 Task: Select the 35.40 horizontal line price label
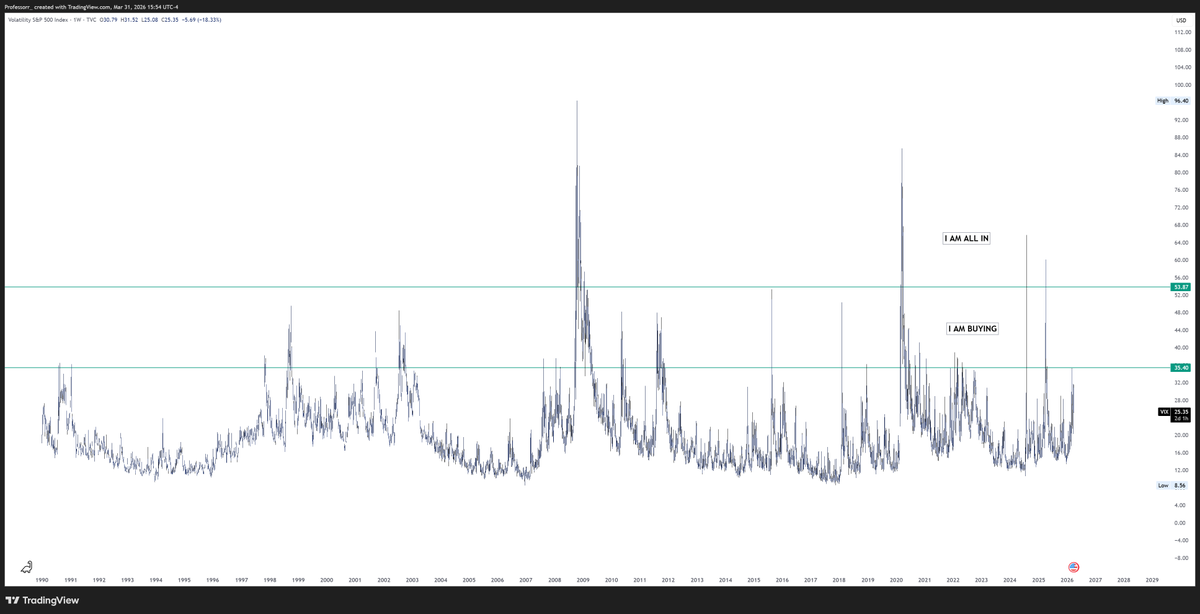1181,367
